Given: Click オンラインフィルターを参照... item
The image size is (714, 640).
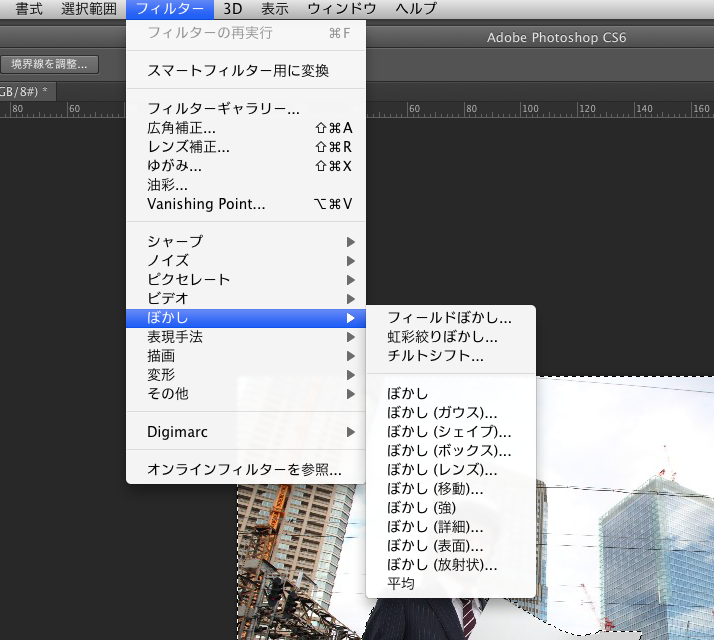Looking at the screenshot, I should click(x=244, y=469).
